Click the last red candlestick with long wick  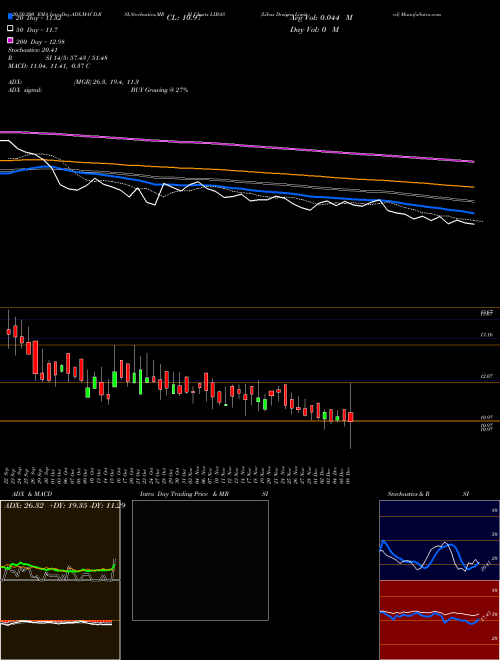coord(351,417)
